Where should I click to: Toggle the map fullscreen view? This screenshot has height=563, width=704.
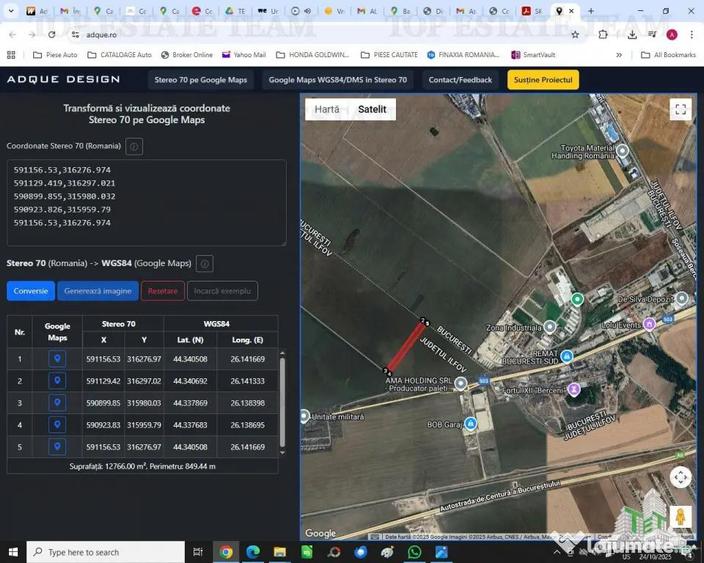[681, 109]
